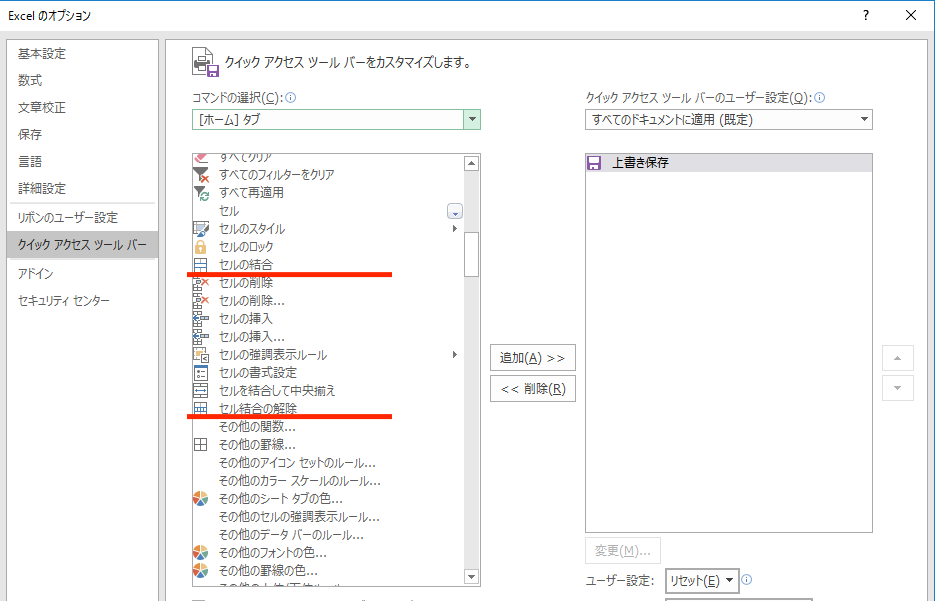Click the すべて再適用 reapply icon
Viewport: 935px width, 601px height.
pos(201,193)
